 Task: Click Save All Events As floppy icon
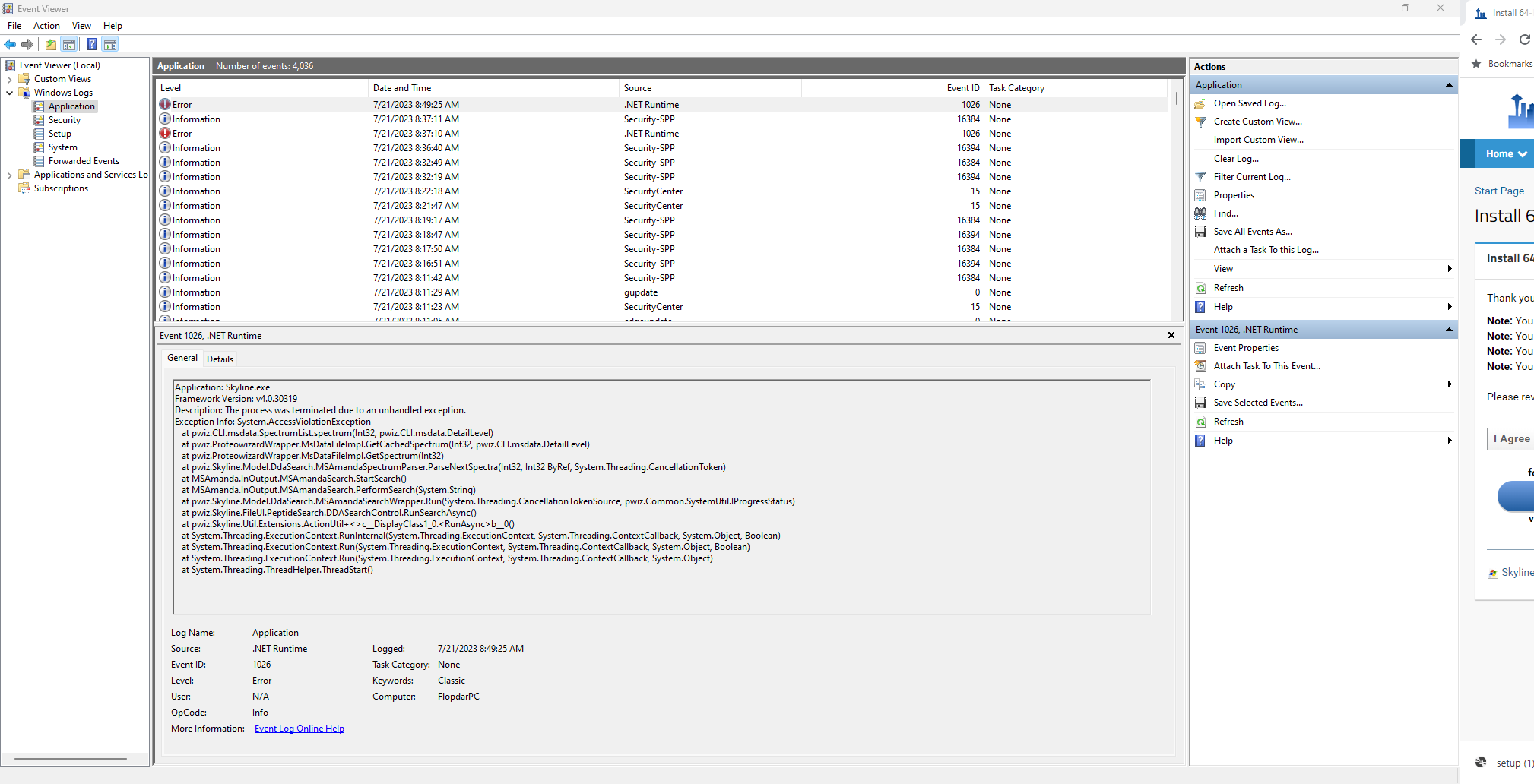[1200, 232]
